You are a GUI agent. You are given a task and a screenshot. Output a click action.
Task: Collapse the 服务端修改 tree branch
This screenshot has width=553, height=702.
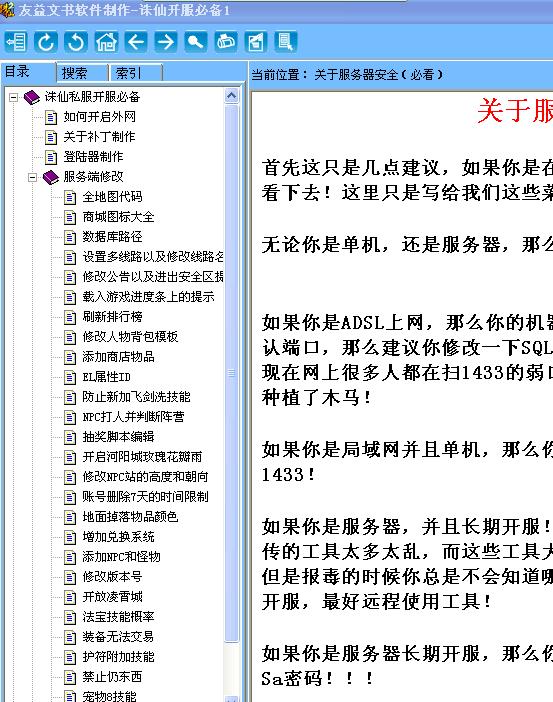tap(32, 177)
